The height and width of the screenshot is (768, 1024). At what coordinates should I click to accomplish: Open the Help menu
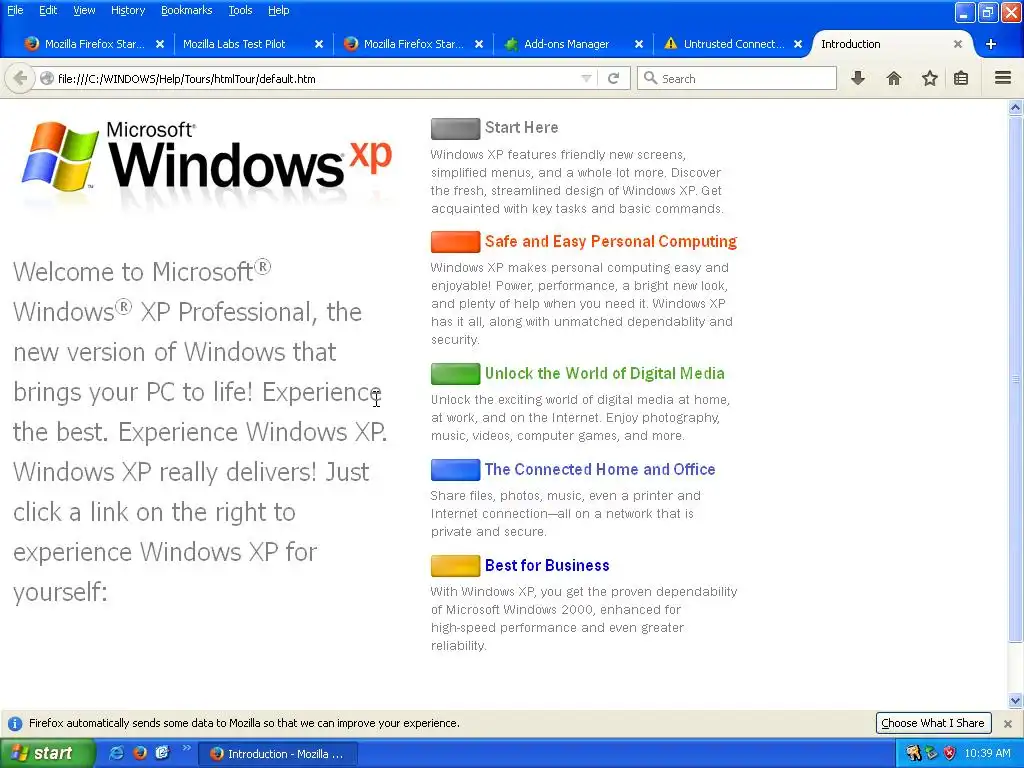click(278, 10)
